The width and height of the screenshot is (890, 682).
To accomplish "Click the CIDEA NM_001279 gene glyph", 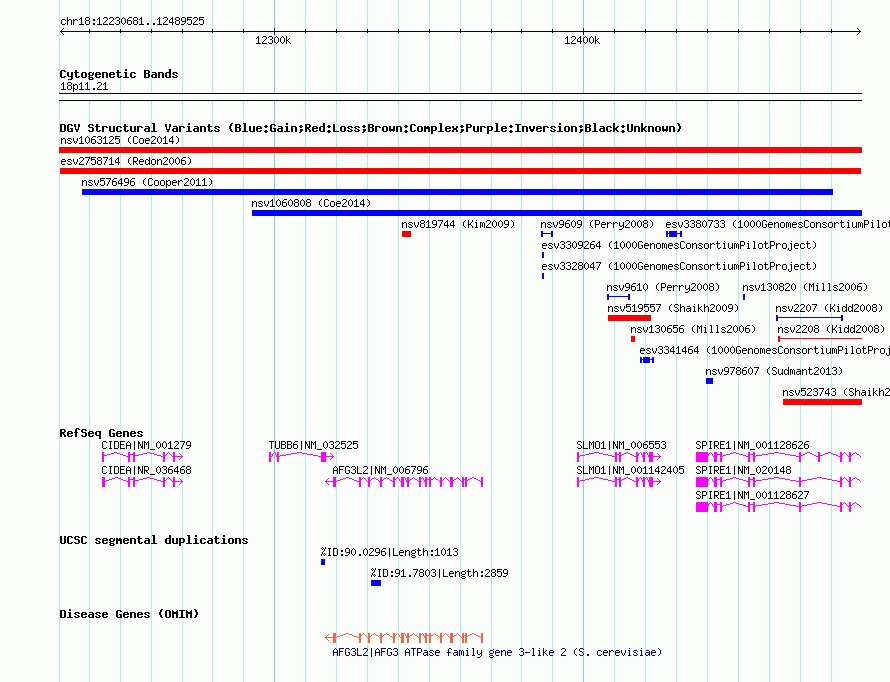I will 142,457.
